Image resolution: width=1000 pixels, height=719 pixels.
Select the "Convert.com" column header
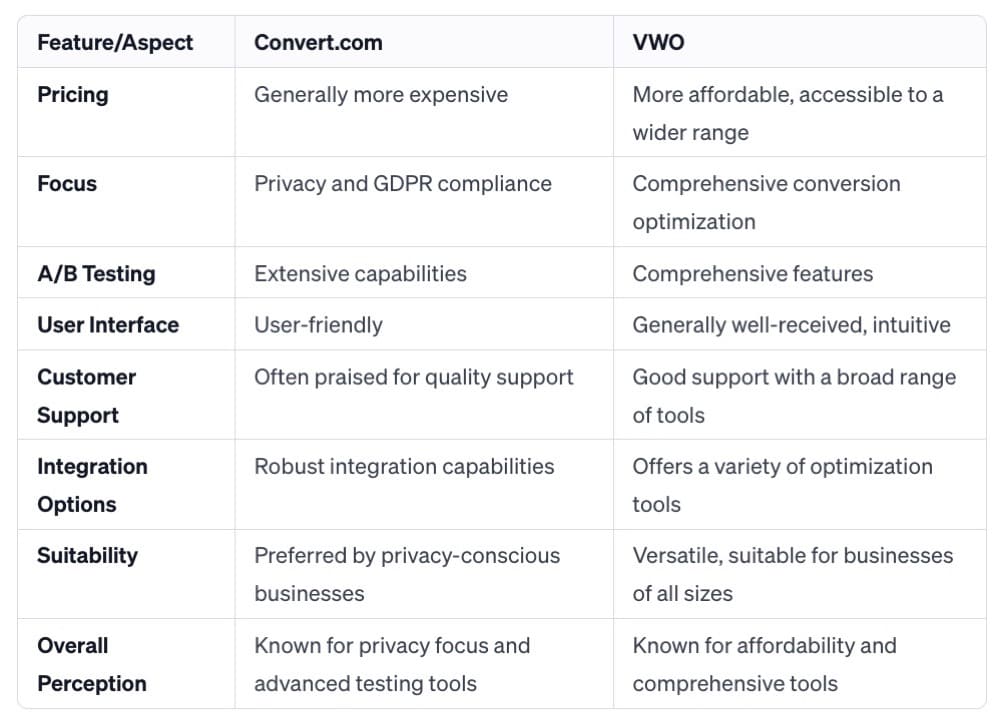click(318, 43)
